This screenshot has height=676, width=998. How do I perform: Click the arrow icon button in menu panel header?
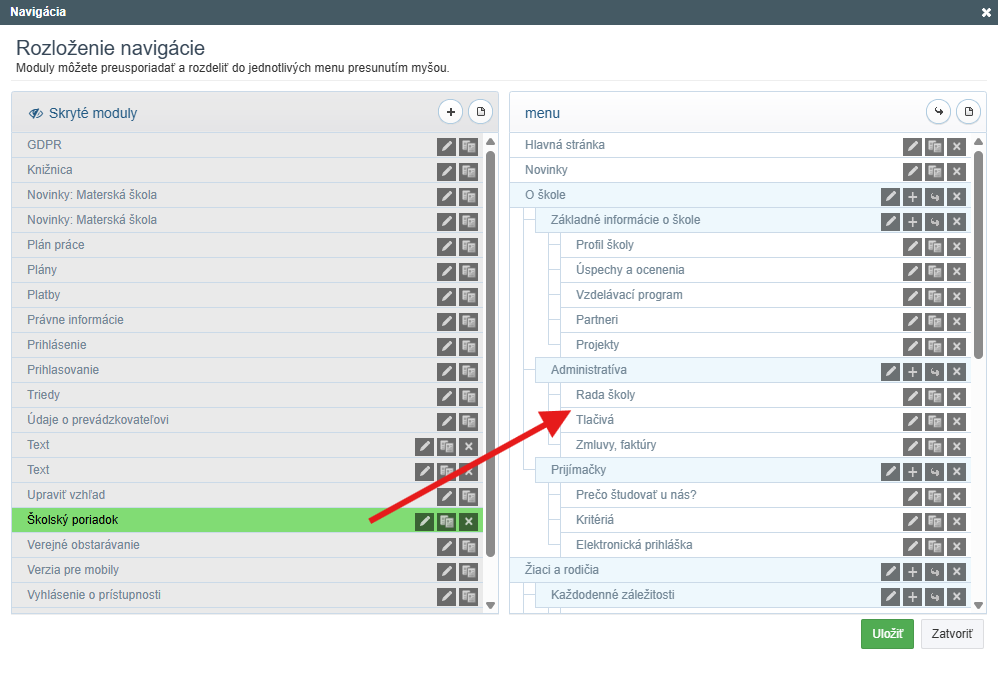point(938,112)
